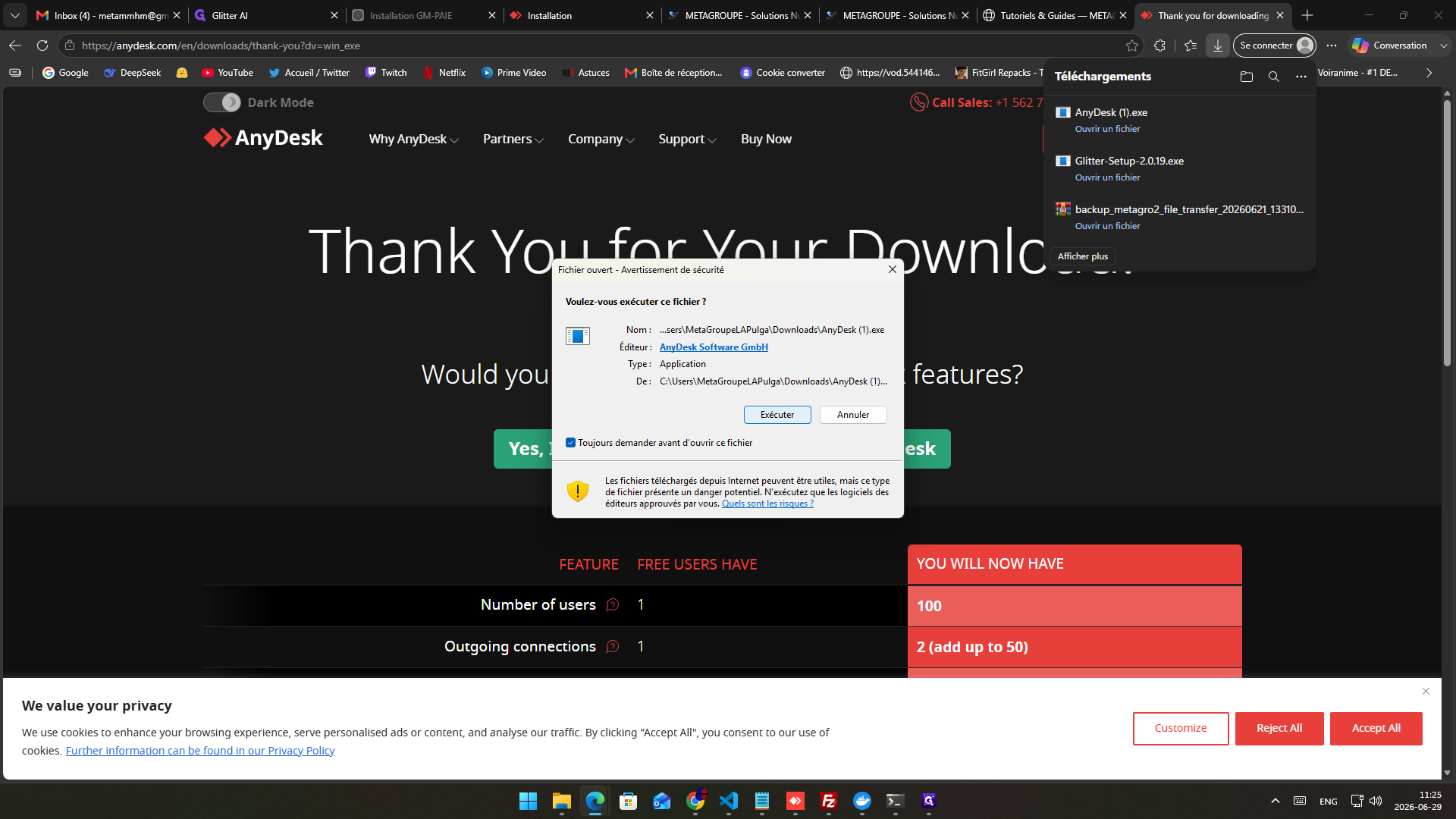Add page to favorites star icon
The height and width of the screenshot is (819, 1456).
(x=1132, y=45)
